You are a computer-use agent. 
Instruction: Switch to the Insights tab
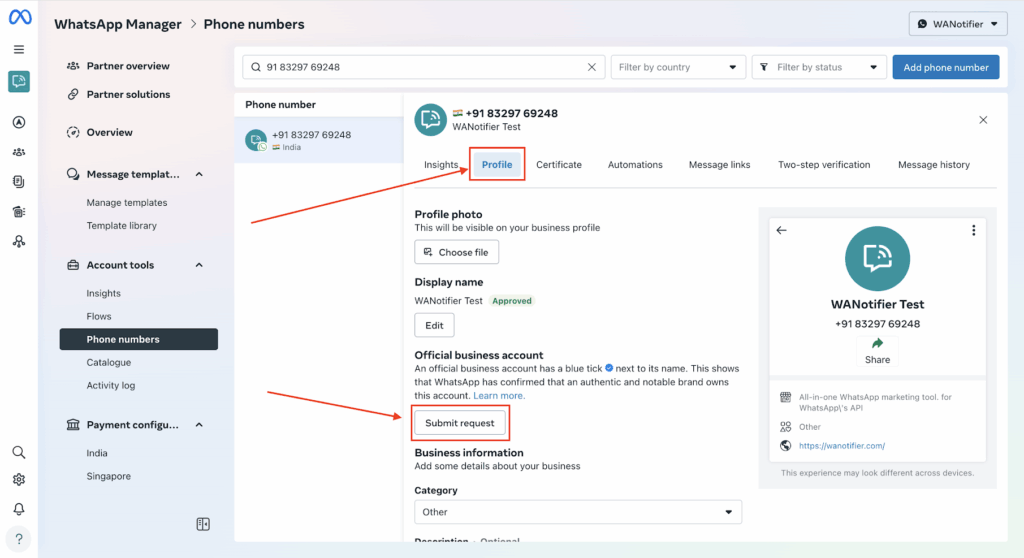(x=441, y=165)
